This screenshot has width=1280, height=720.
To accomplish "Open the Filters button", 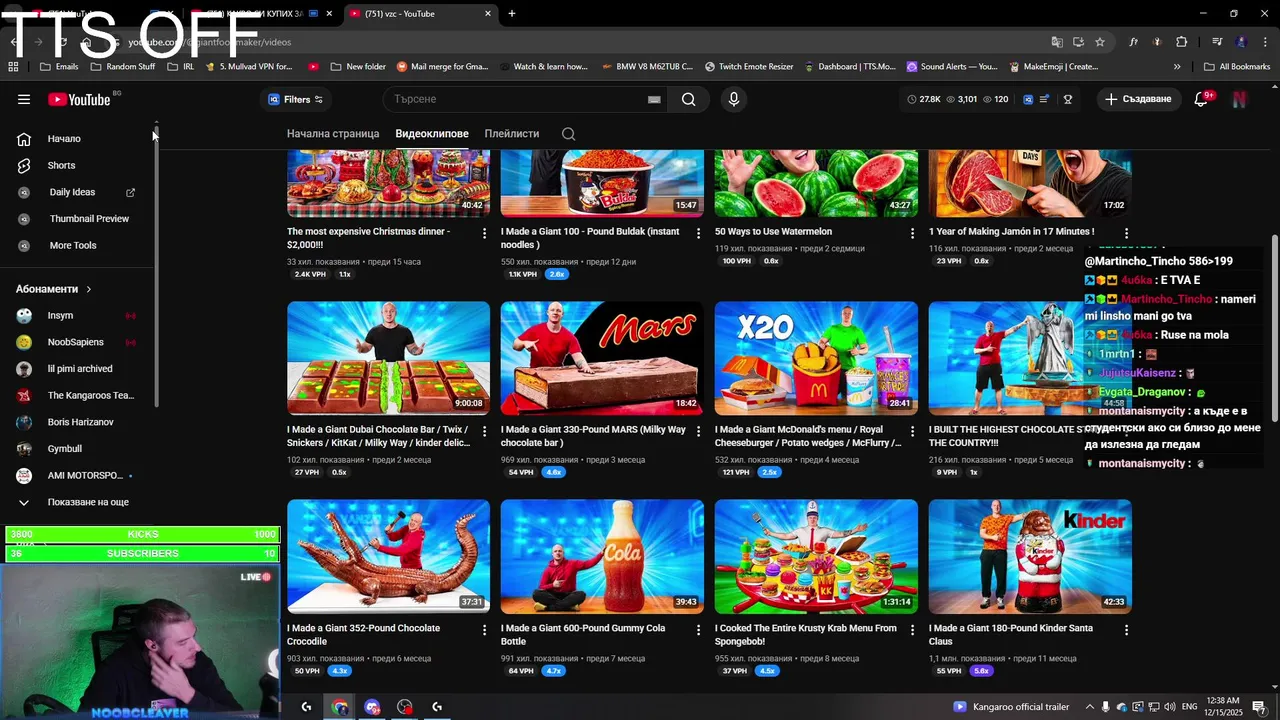I will (296, 99).
